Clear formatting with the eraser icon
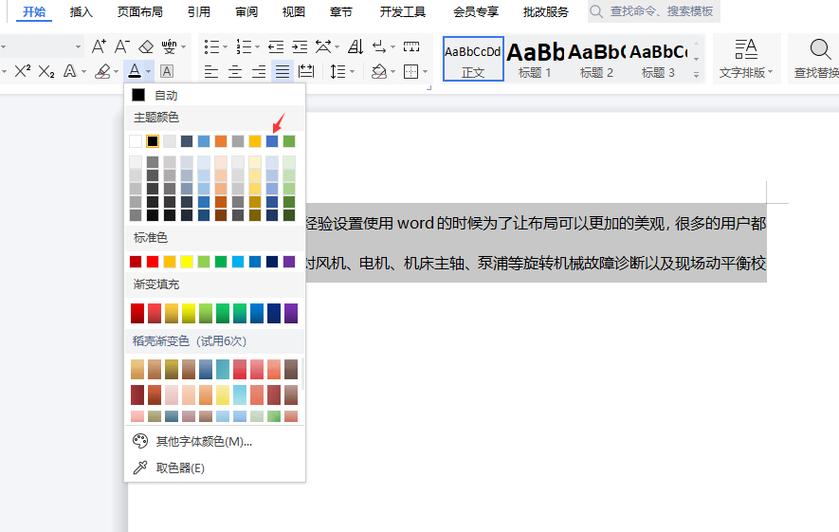839x532 pixels. [x=146, y=47]
